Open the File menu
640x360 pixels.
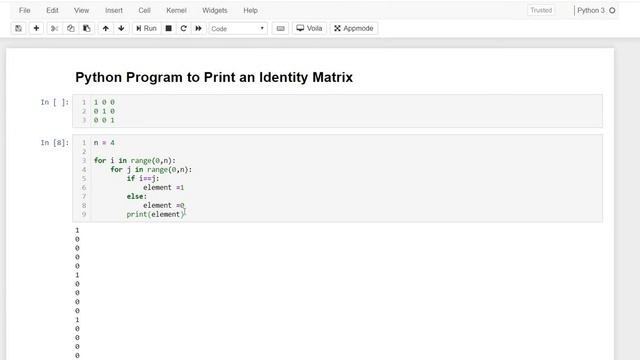[24, 10]
